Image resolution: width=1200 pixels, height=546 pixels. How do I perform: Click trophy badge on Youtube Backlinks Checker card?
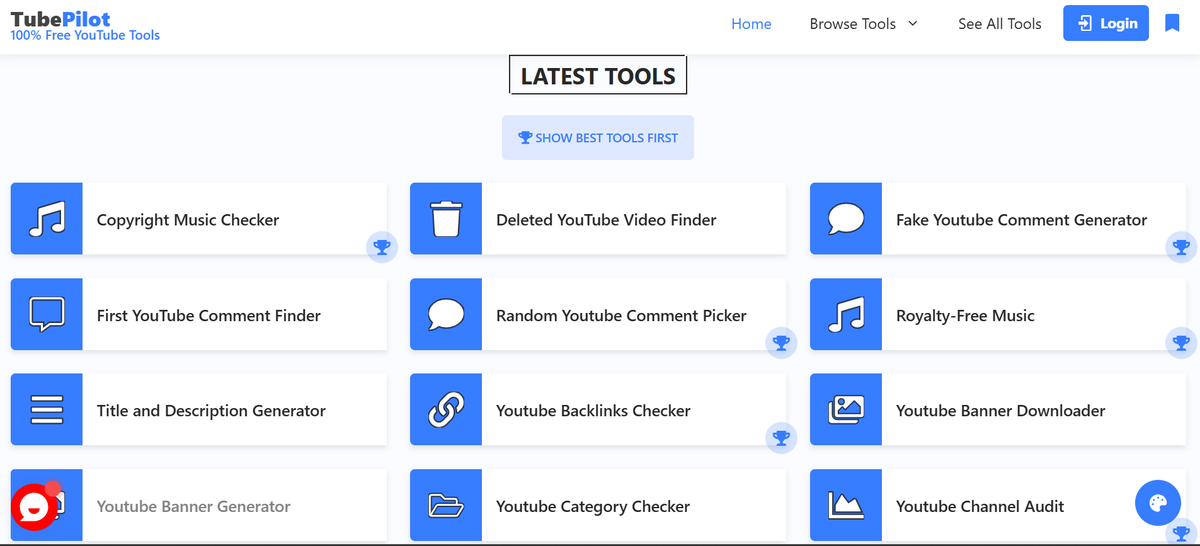pos(781,437)
